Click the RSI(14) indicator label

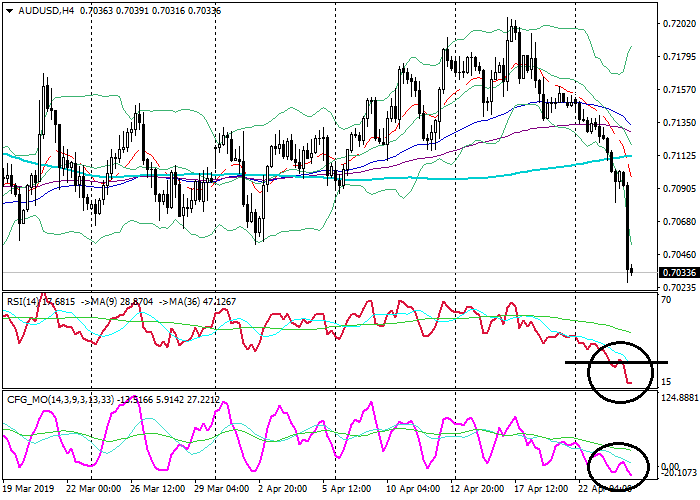pos(22,299)
